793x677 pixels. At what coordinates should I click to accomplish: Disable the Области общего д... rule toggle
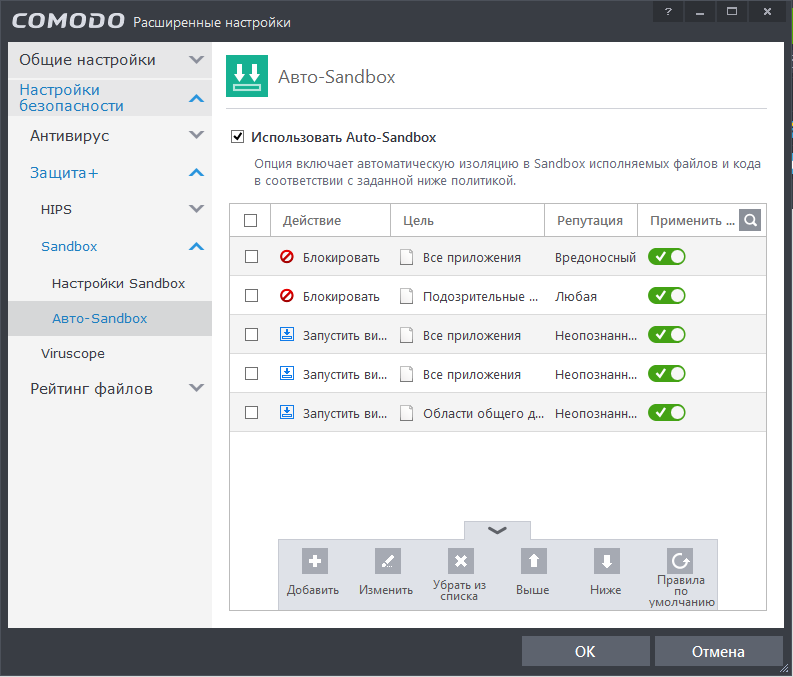(x=667, y=413)
